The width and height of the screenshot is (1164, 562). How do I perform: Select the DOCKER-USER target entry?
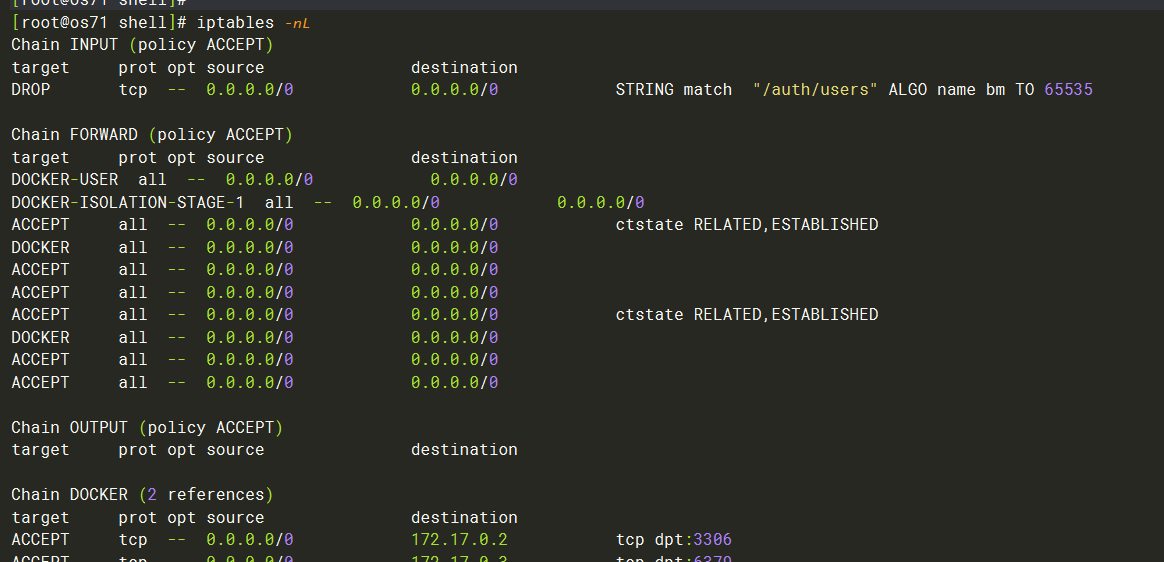(x=64, y=180)
